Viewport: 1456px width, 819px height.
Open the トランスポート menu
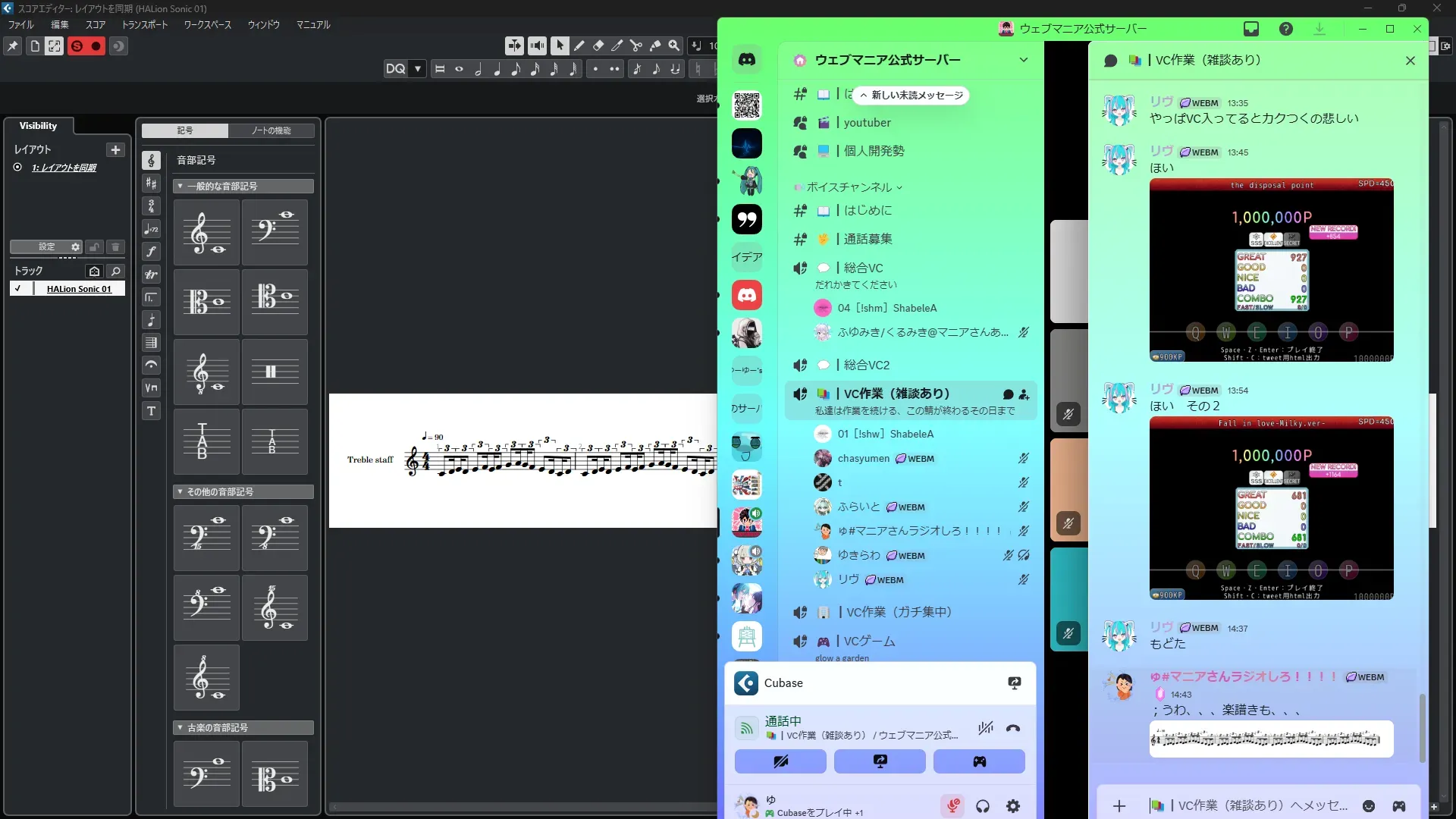[x=145, y=25]
